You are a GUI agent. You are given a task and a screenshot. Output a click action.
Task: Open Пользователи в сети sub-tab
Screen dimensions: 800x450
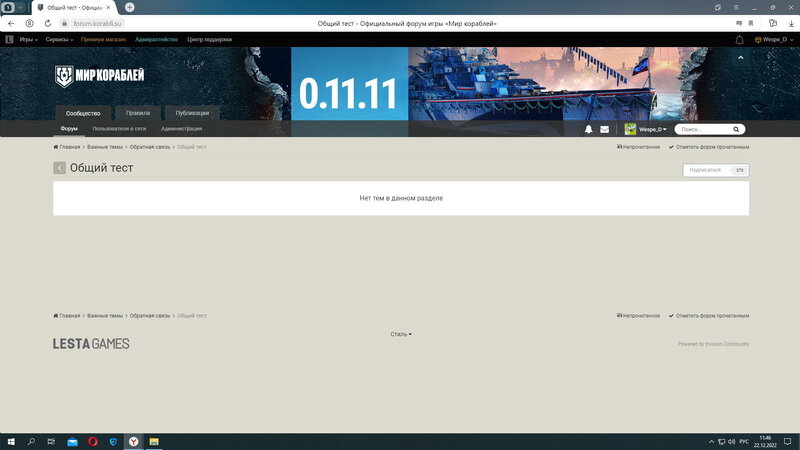tap(119, 129)
